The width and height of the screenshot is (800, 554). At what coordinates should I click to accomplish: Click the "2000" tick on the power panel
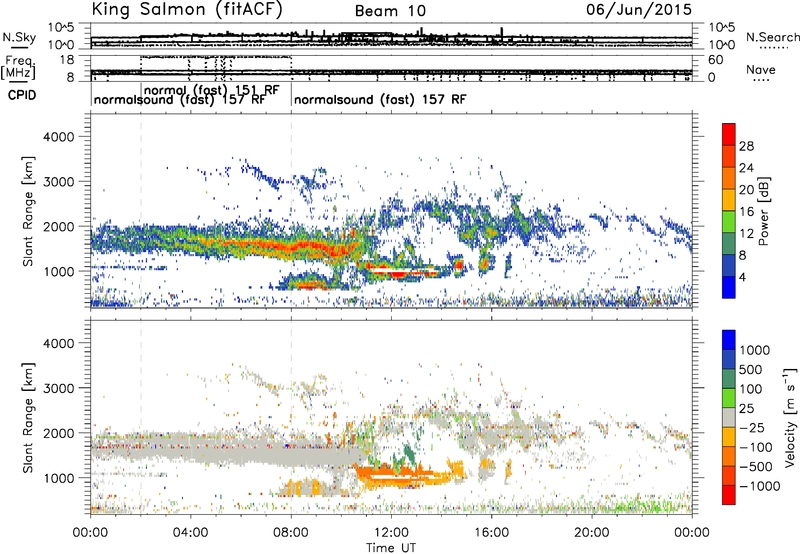[59, 226]
